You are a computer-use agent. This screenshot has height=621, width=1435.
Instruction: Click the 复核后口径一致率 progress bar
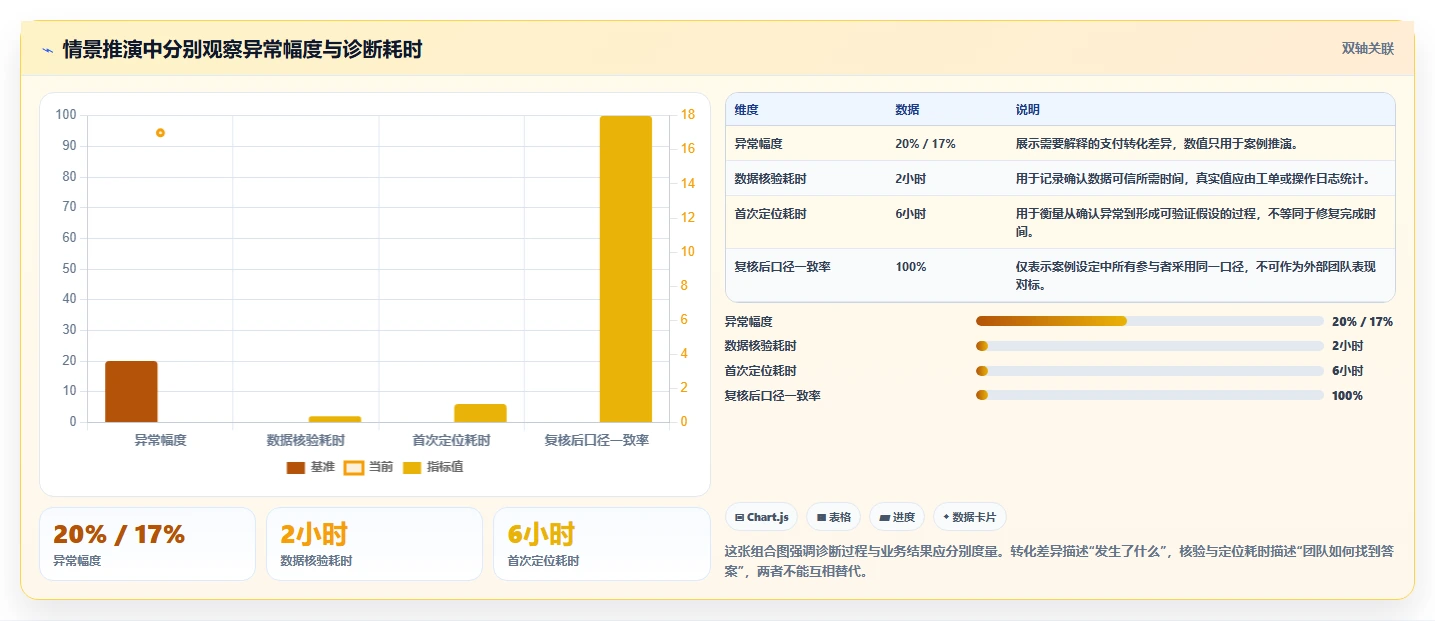[1150, 396]
